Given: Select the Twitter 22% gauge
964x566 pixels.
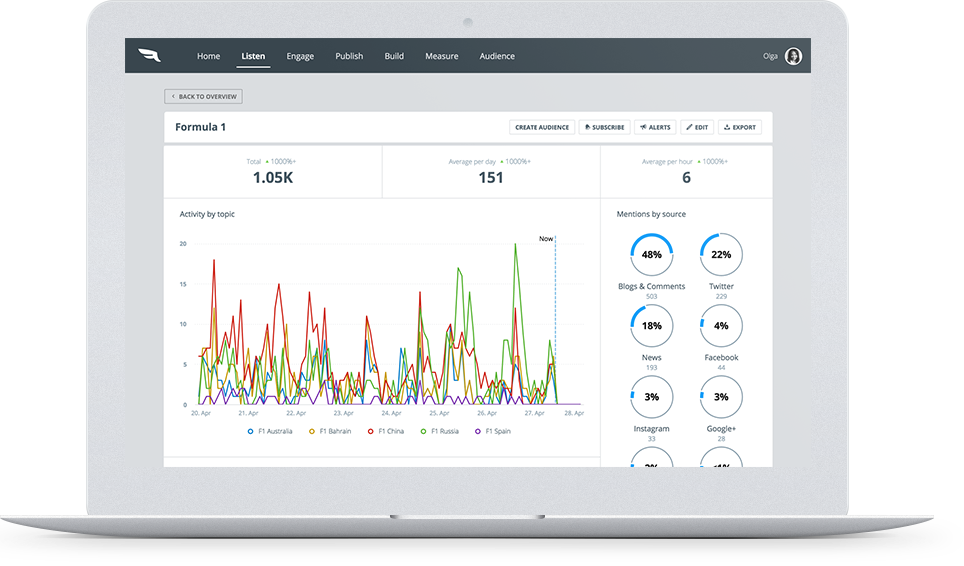Looking at the screenshot, I should pos(721,254).
